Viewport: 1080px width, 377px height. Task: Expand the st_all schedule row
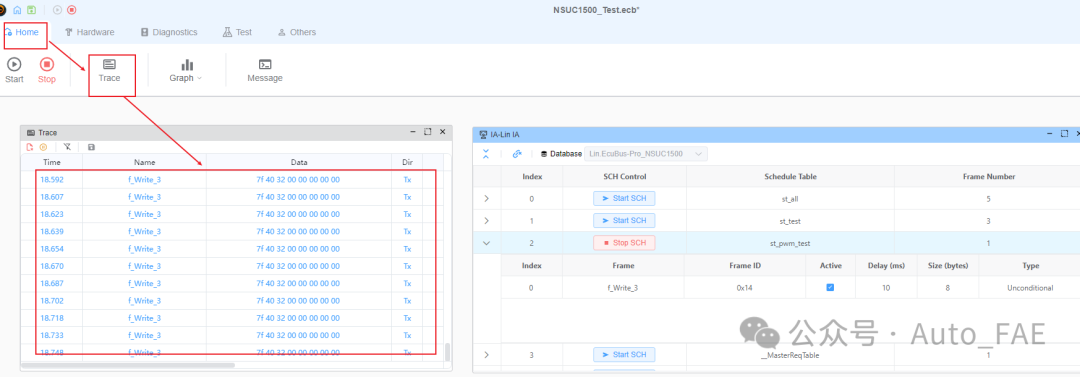pyautogui.click(x=487, y=198)
